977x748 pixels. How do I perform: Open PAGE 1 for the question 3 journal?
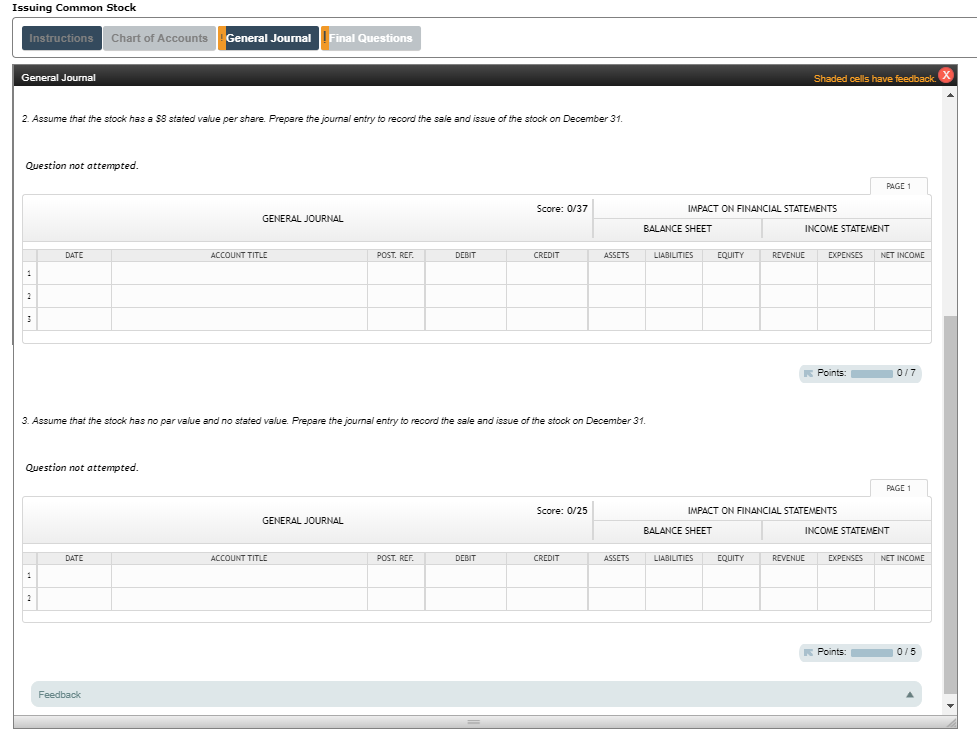point(899,487)
